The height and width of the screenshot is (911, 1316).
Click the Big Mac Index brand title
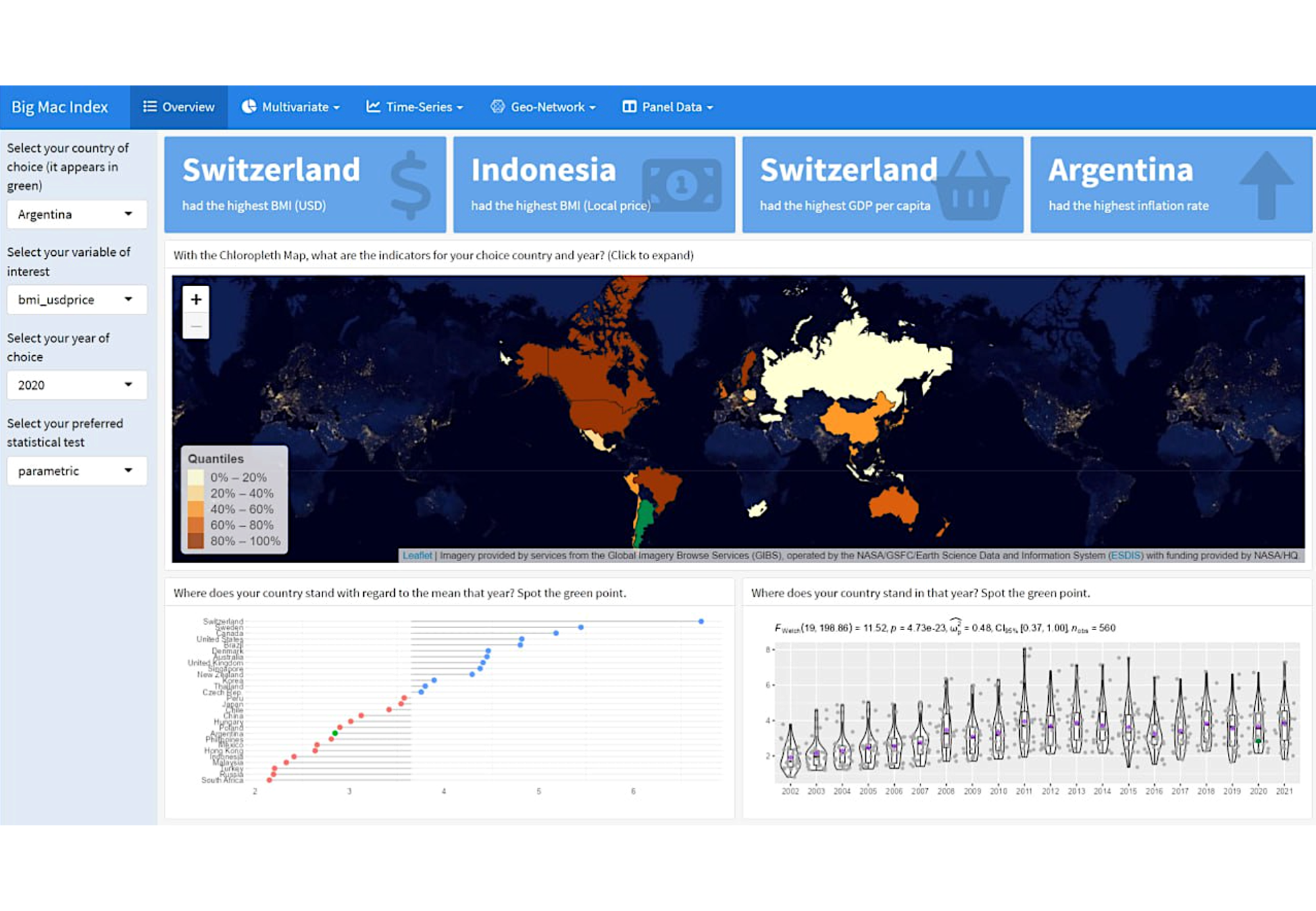tap(60, 107)
